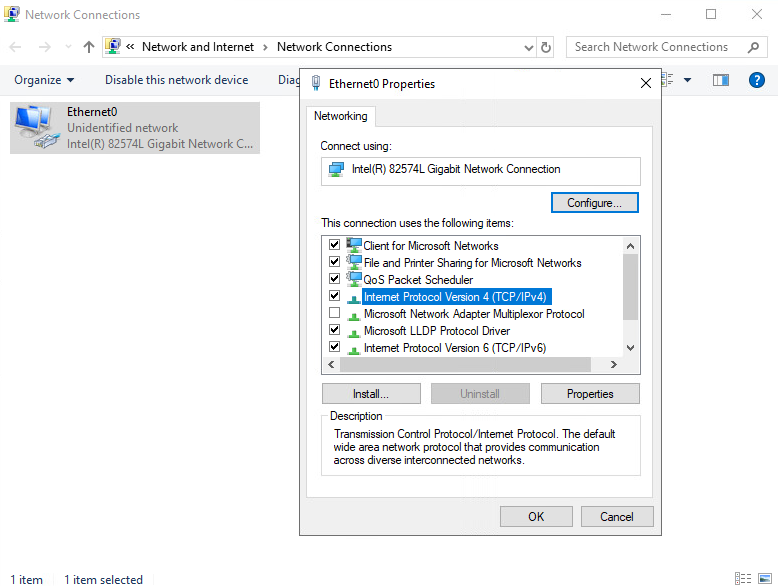Select the Networking tab
This screenshot has width=778, height=586.
click(x=340, y=116)
